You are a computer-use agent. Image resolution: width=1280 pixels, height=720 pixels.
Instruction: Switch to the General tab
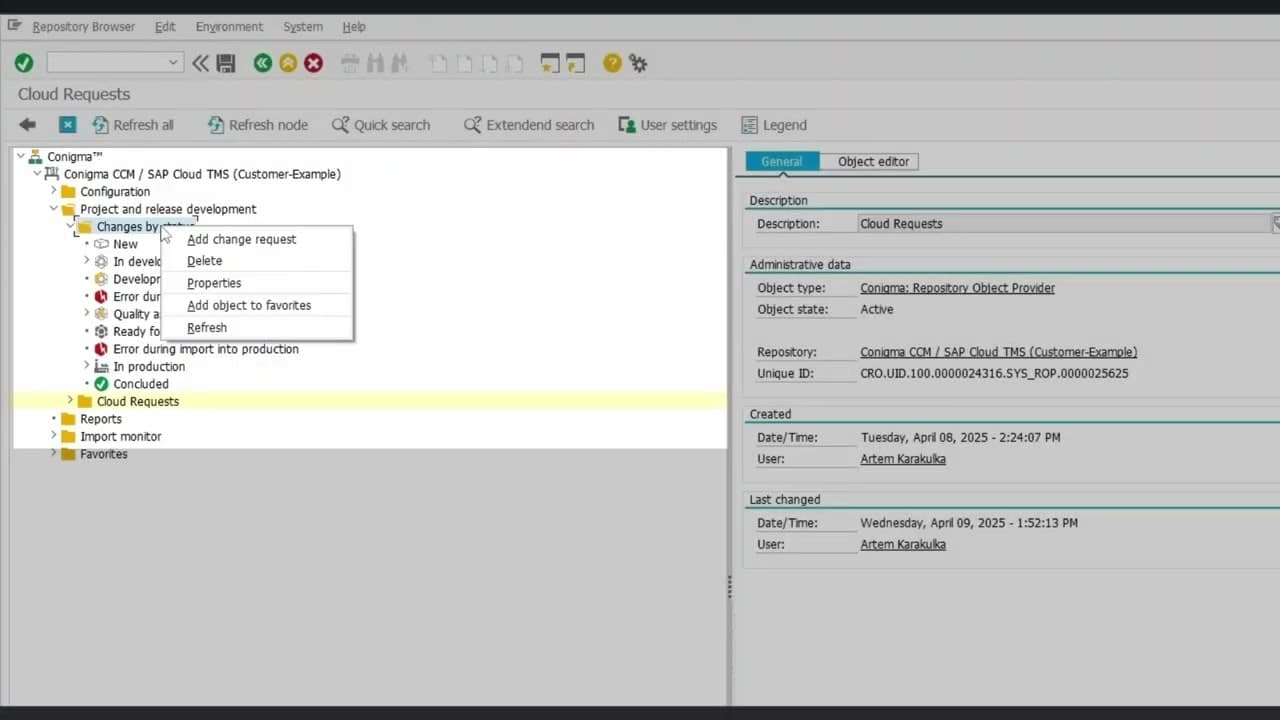(x=782, y=161)
